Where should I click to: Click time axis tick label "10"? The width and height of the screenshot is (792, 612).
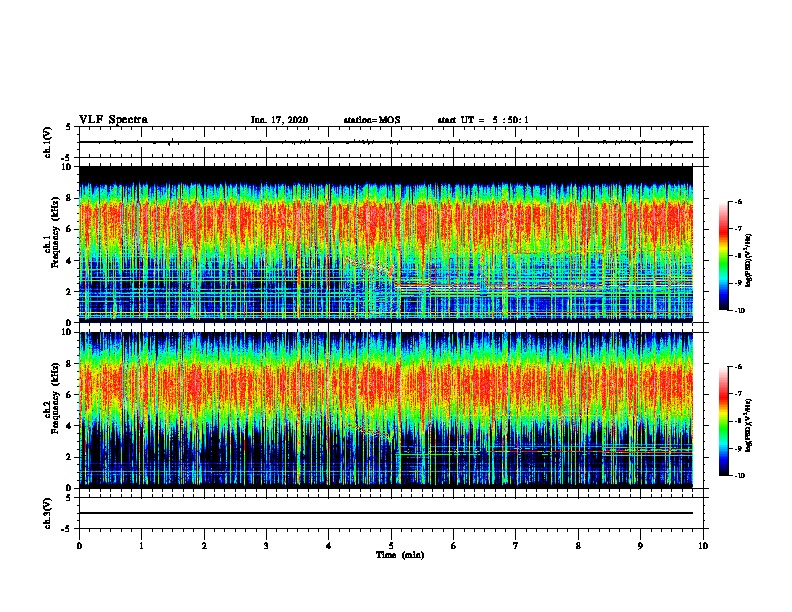(x=703, y=546)
